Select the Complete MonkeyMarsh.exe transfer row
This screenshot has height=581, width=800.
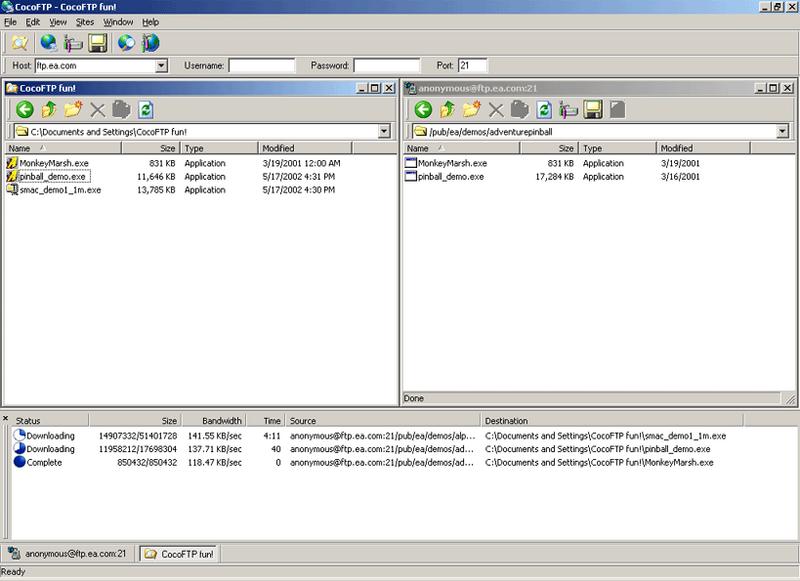point(403,462)
